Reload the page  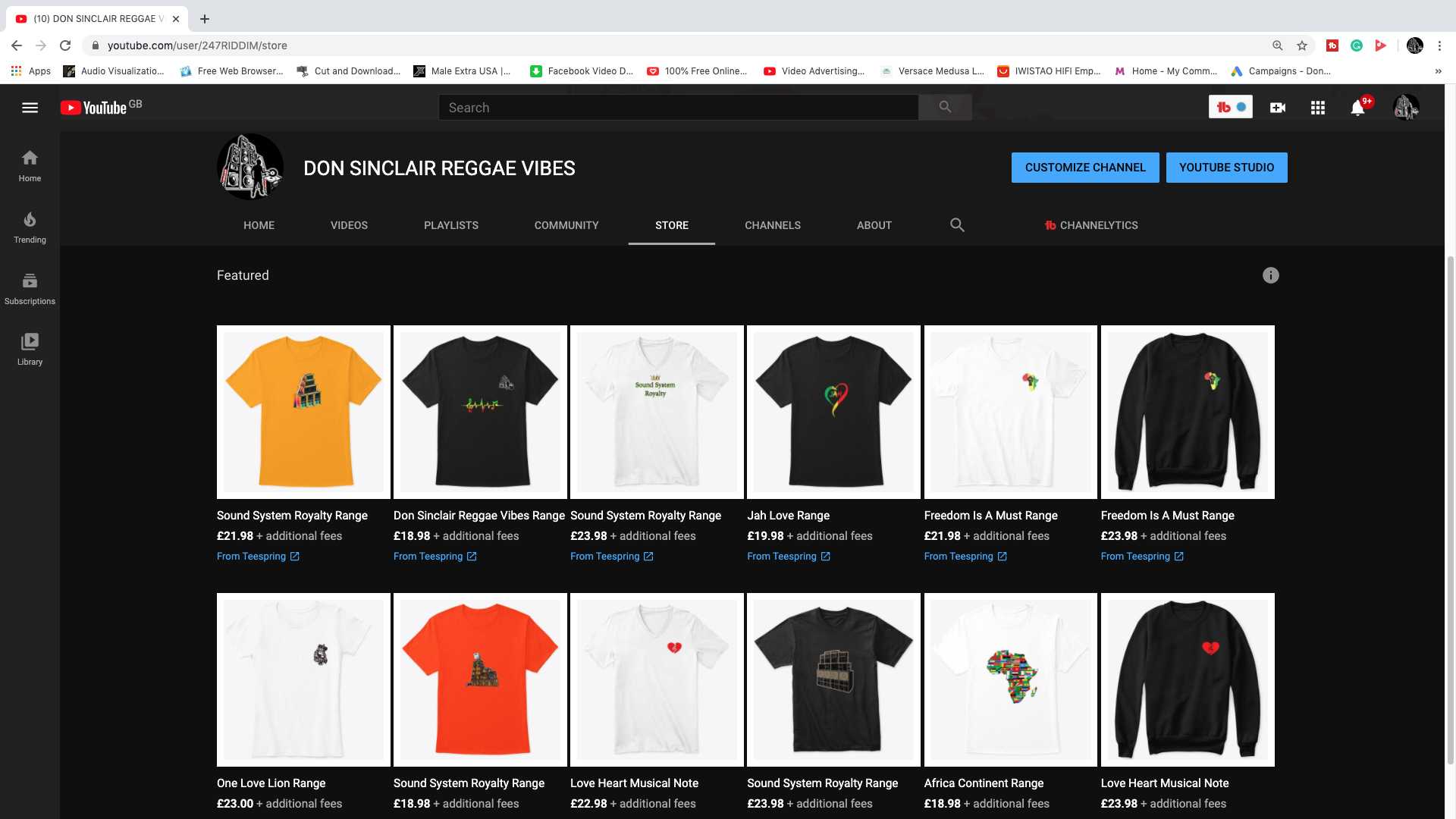[65, 45]
